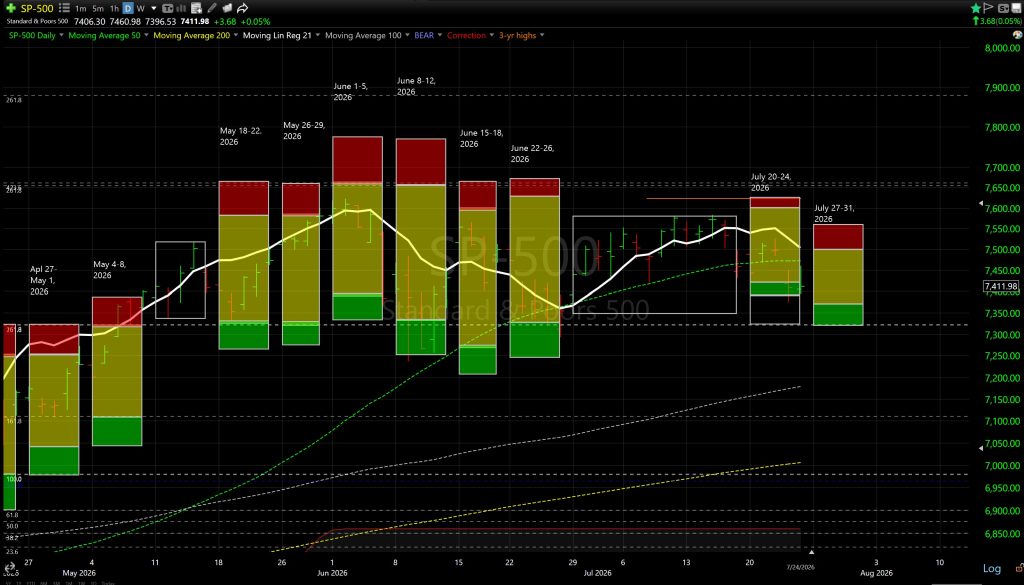The width and height of the screenshot is (1024, 585).
Task: Open the add note icon
Action: coord(197,8)
